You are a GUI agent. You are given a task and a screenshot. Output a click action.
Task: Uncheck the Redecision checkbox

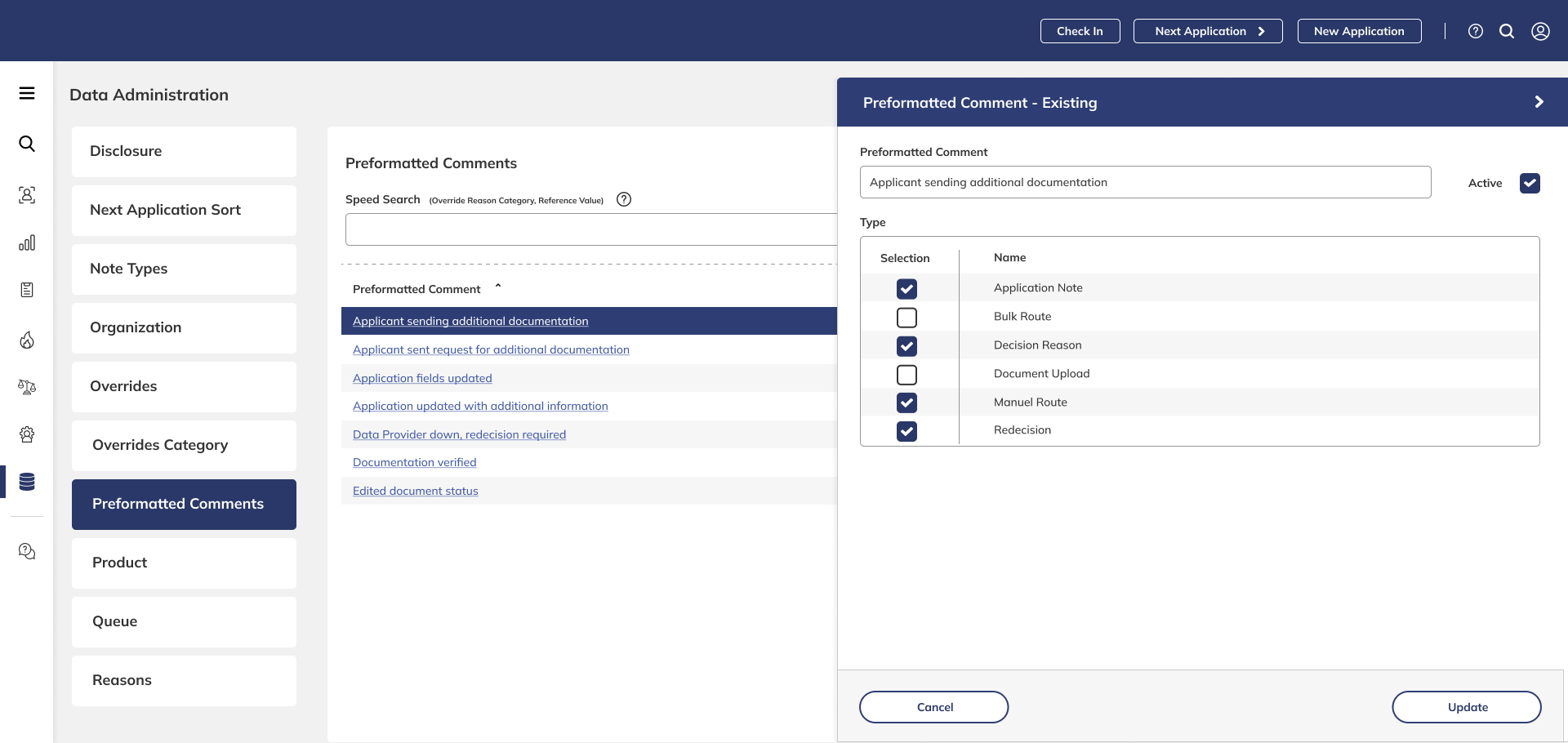pos(906,430)
